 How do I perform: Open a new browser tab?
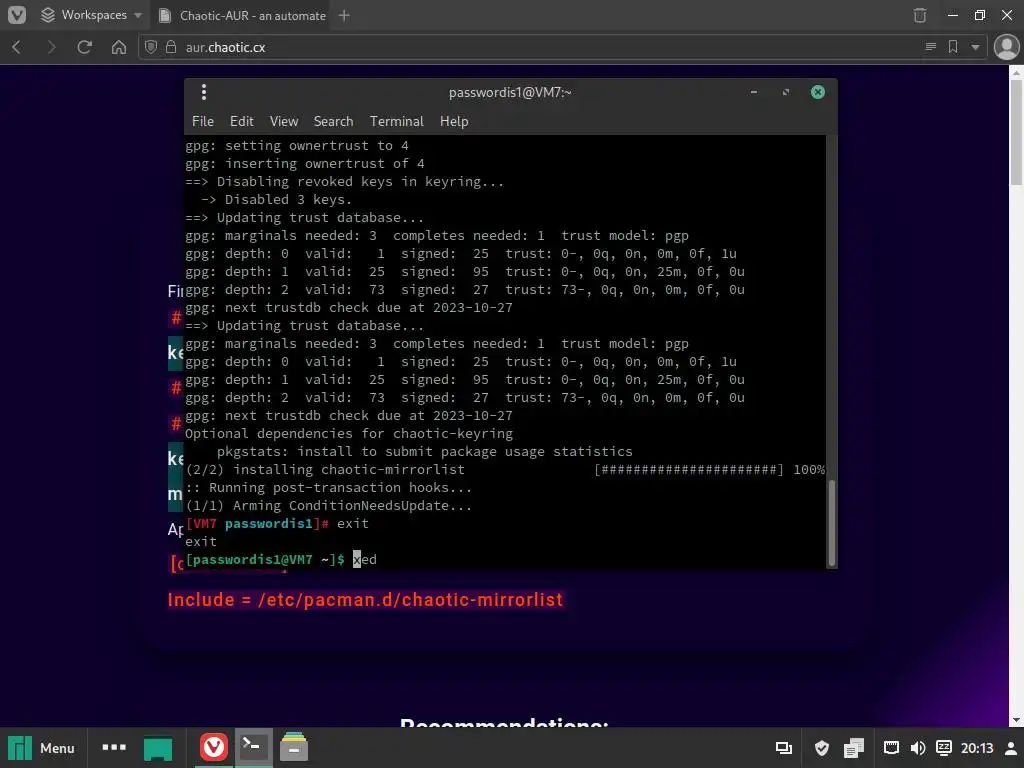tap(344, 15)
